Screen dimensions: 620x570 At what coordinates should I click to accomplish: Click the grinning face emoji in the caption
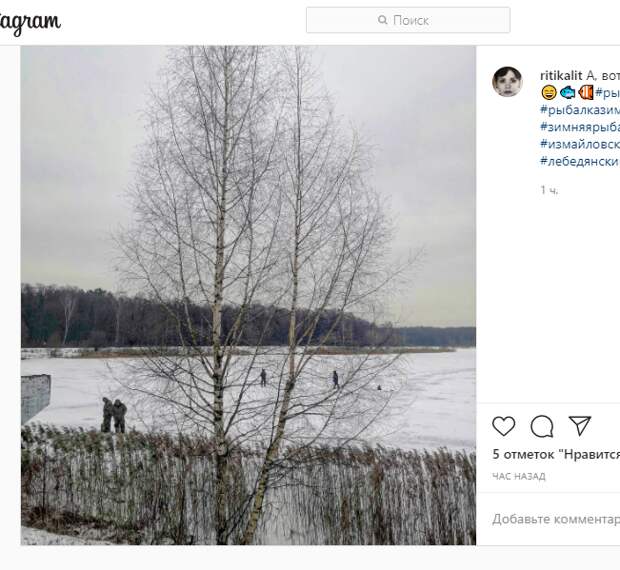click(x=548, y=92)
